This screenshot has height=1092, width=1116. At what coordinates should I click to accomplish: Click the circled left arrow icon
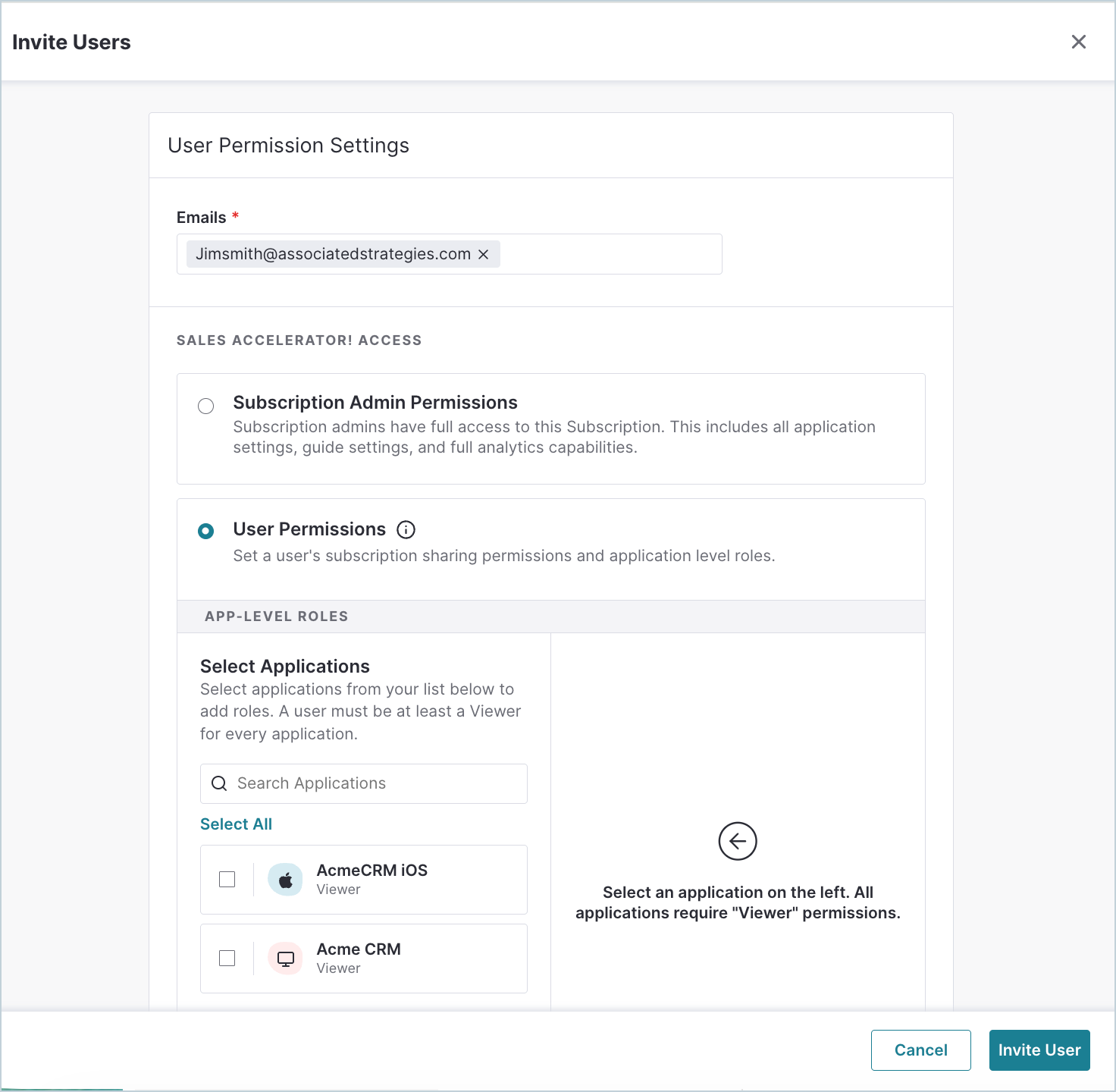[x=738, y=841]
